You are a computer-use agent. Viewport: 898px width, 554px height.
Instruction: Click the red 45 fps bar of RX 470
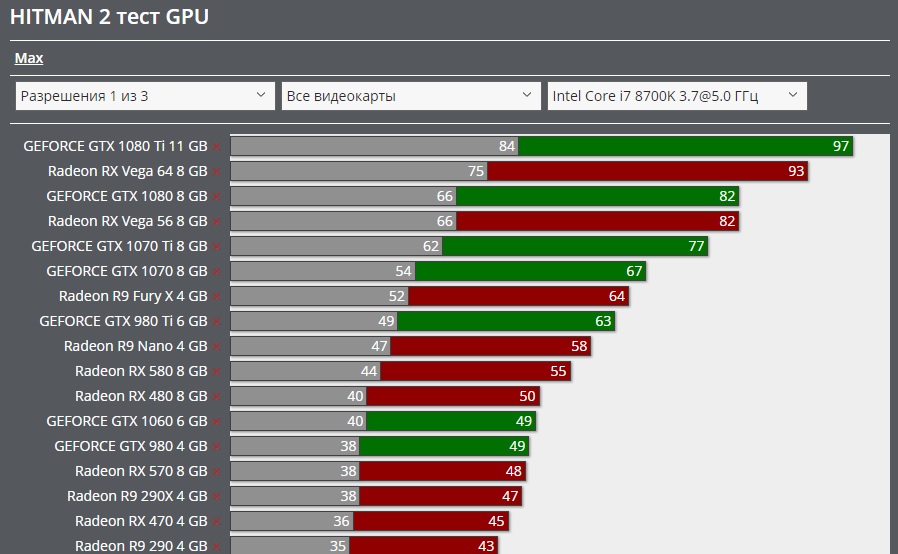[431, 521]
